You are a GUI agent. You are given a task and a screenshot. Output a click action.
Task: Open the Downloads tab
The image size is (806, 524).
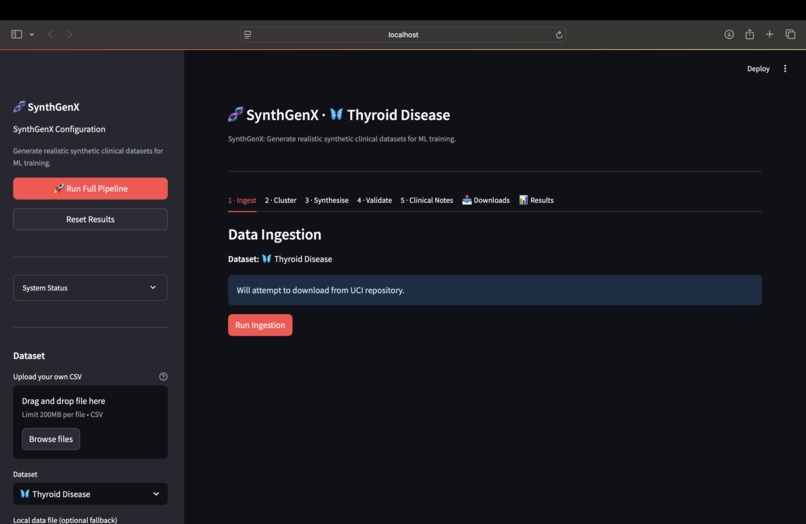[x=486, y=201]
